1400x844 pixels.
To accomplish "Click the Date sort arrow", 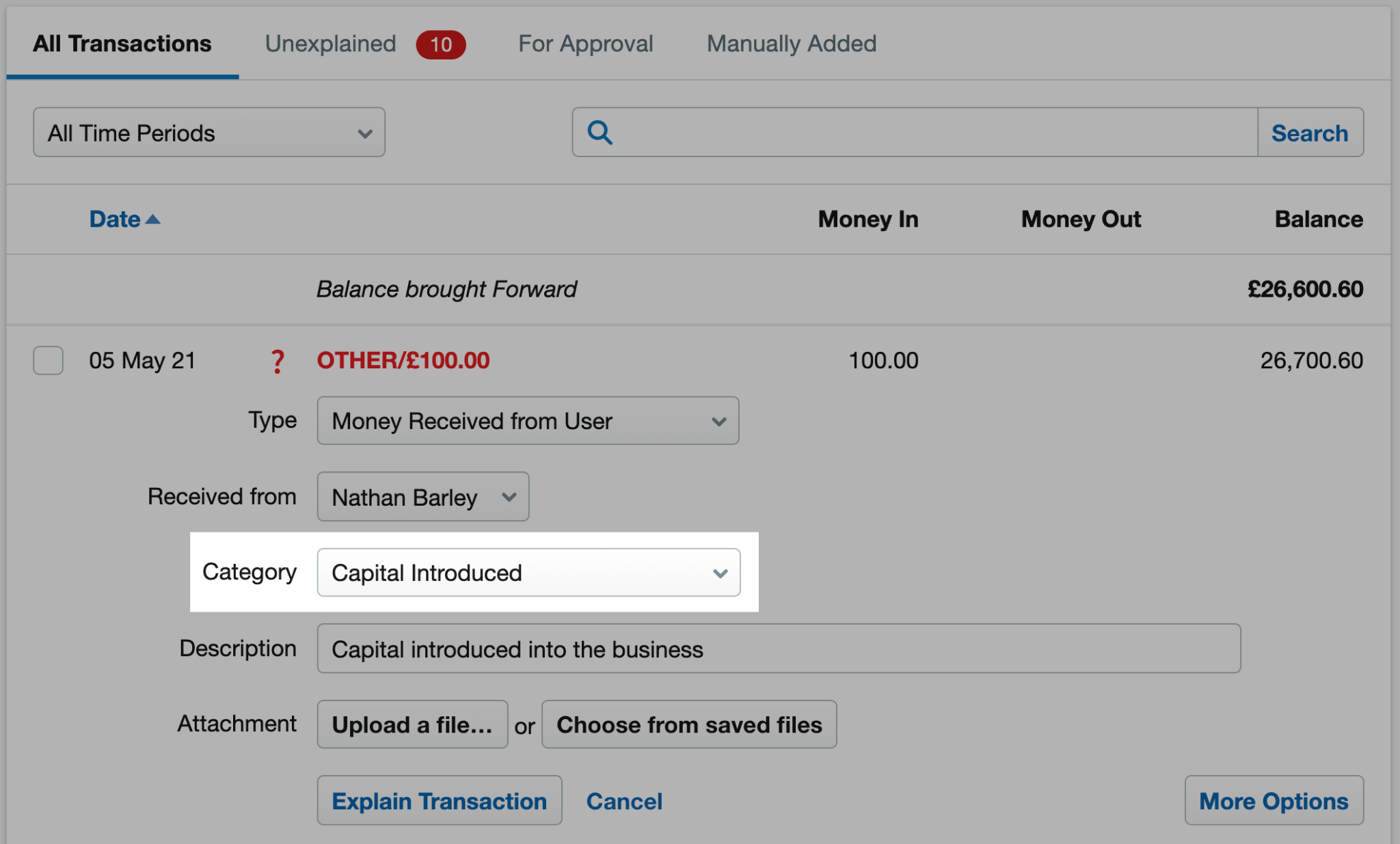I will click(x=153, y=219).
